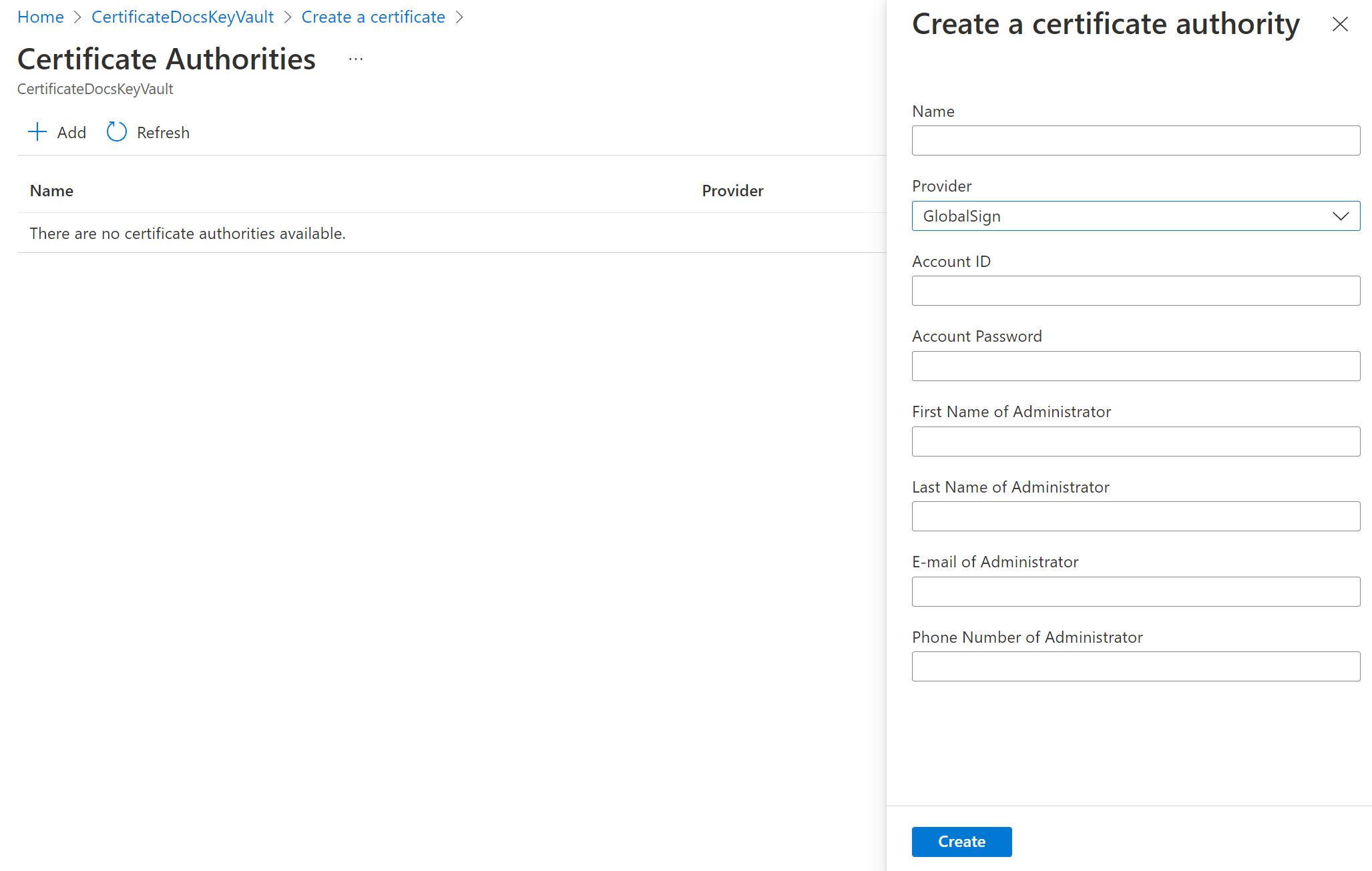Click Phone Number of Administrator field
Viewport: 1372px width, 871px height.
[1136, 666]
